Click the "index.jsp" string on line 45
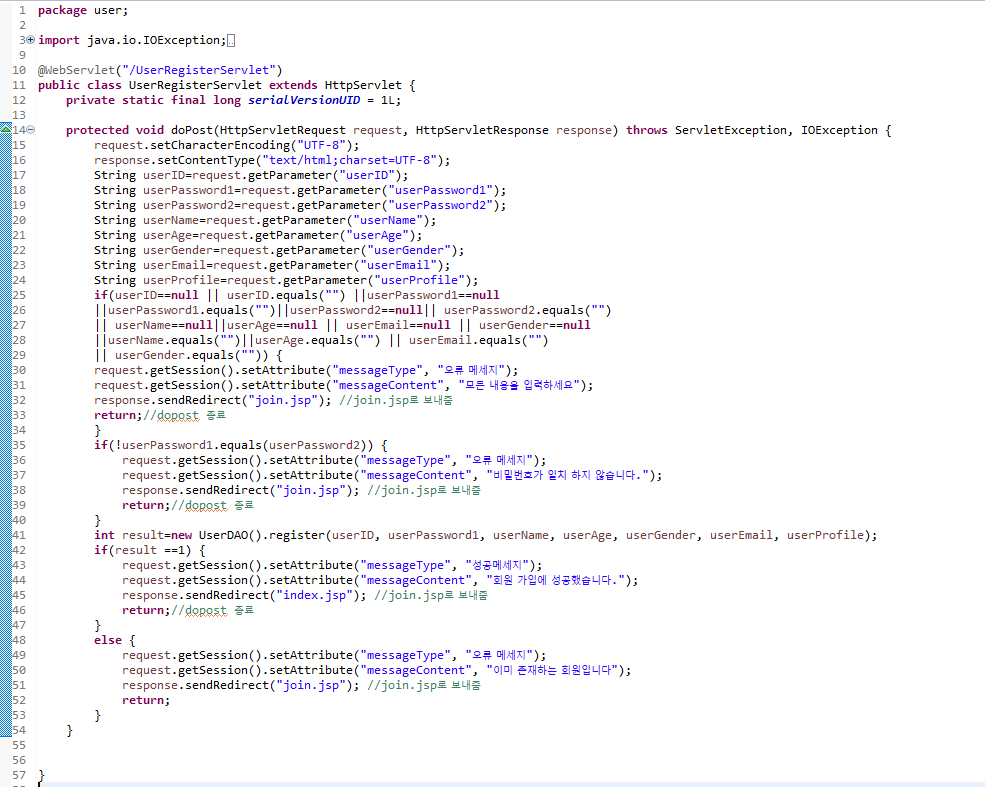 tap(314, 595)
